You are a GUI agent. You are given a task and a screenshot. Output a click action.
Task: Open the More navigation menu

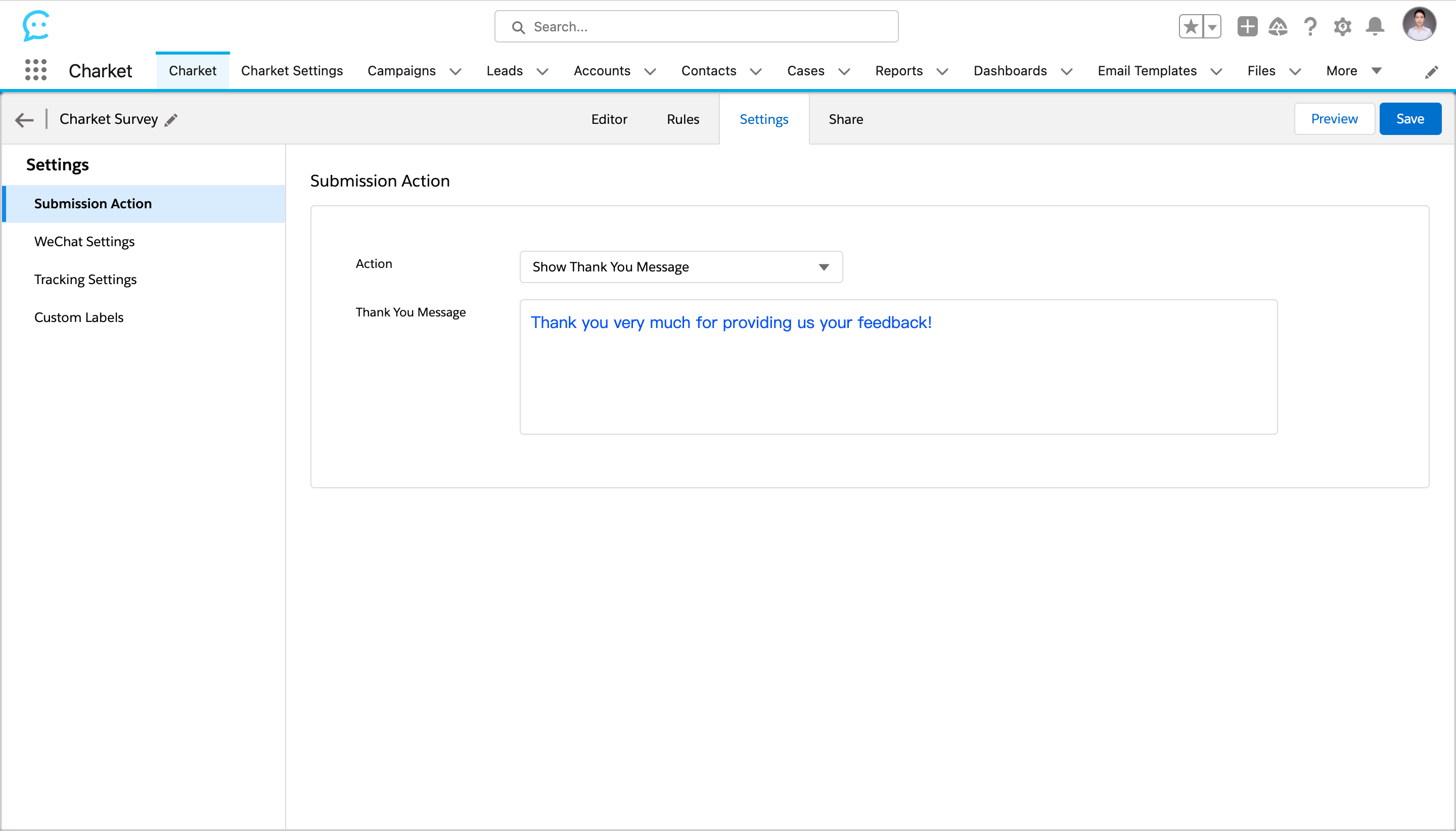[x=1353, y=71]
